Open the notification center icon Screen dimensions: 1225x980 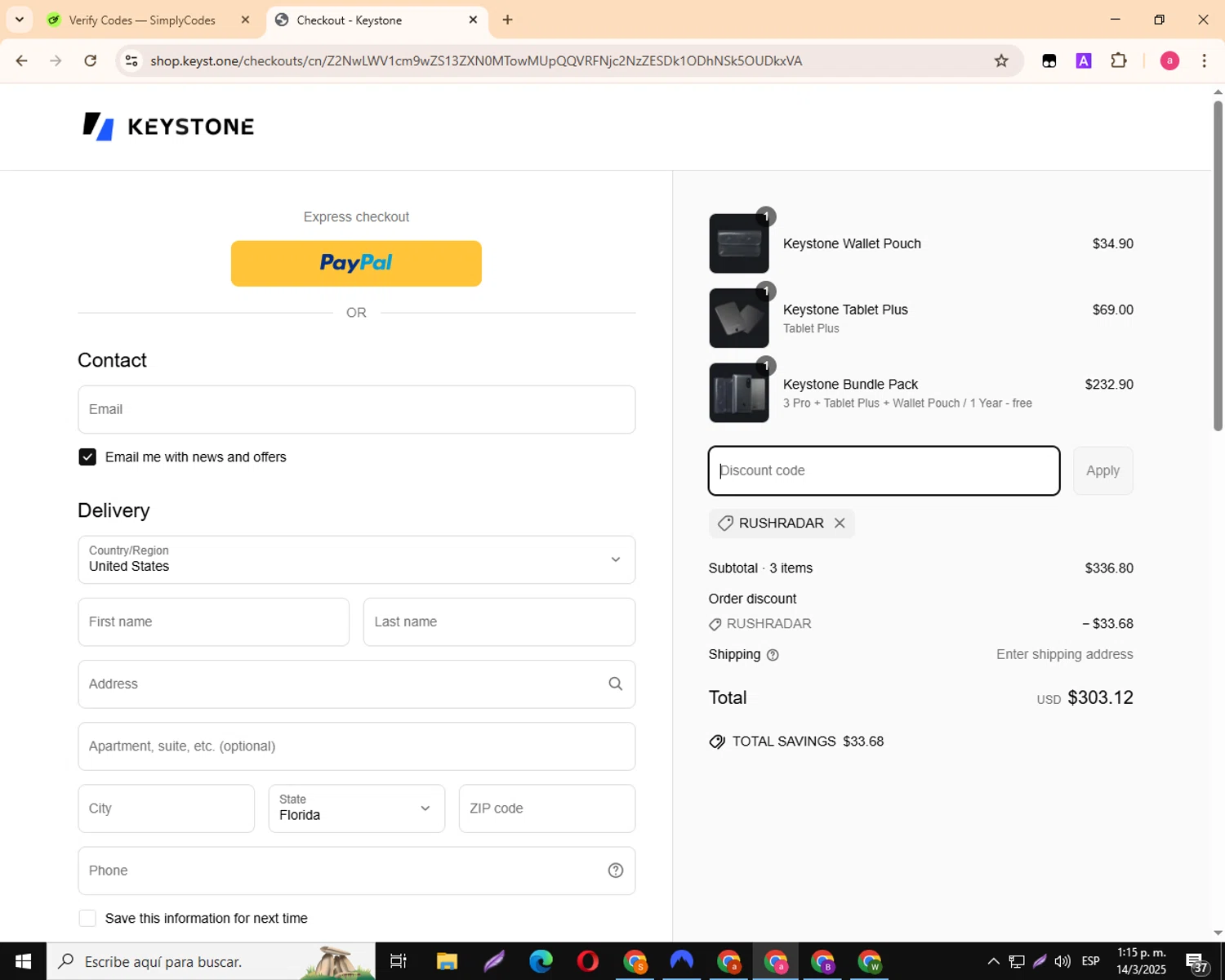(1196, 962)
